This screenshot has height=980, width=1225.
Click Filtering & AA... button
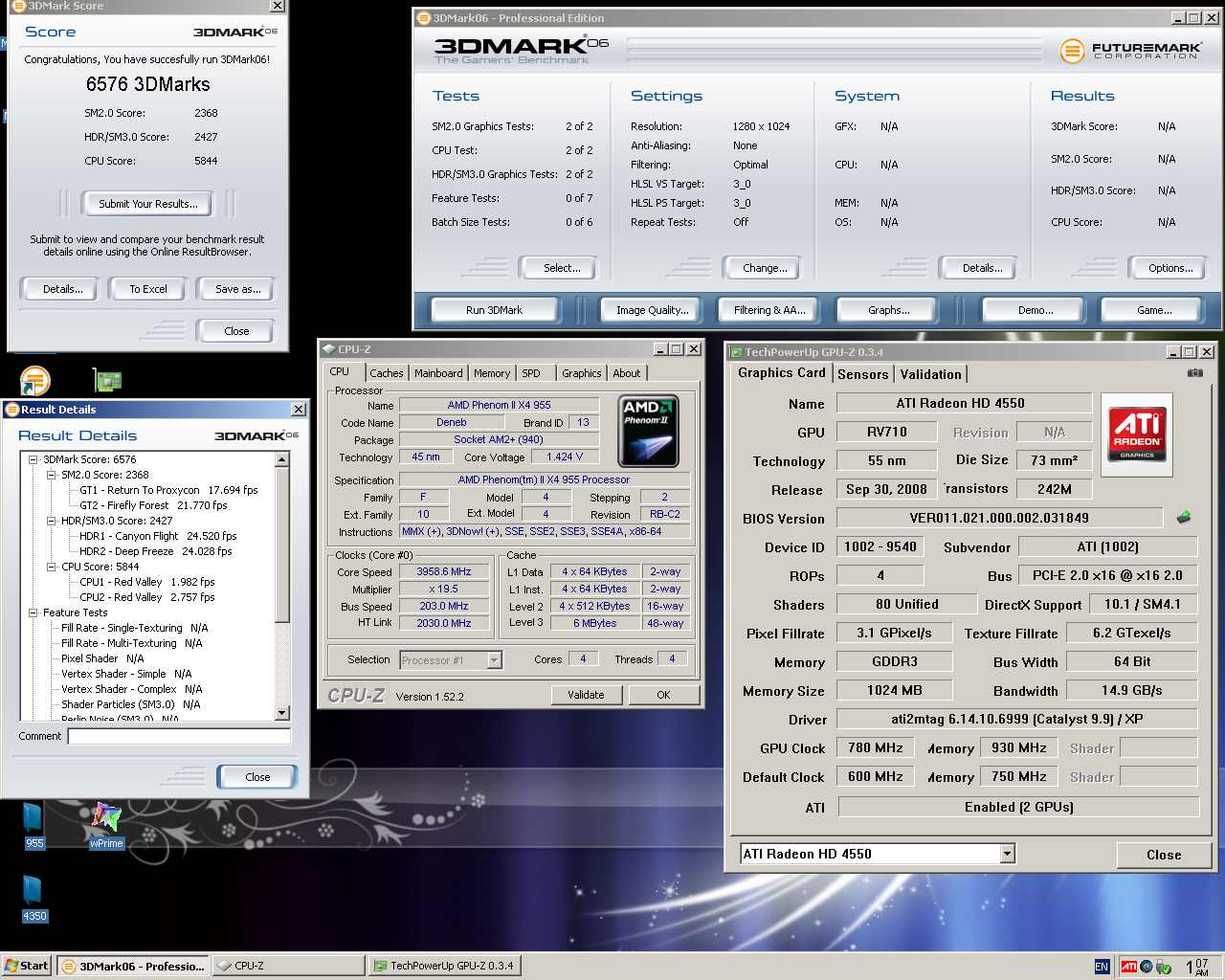(x=769, y=310)
